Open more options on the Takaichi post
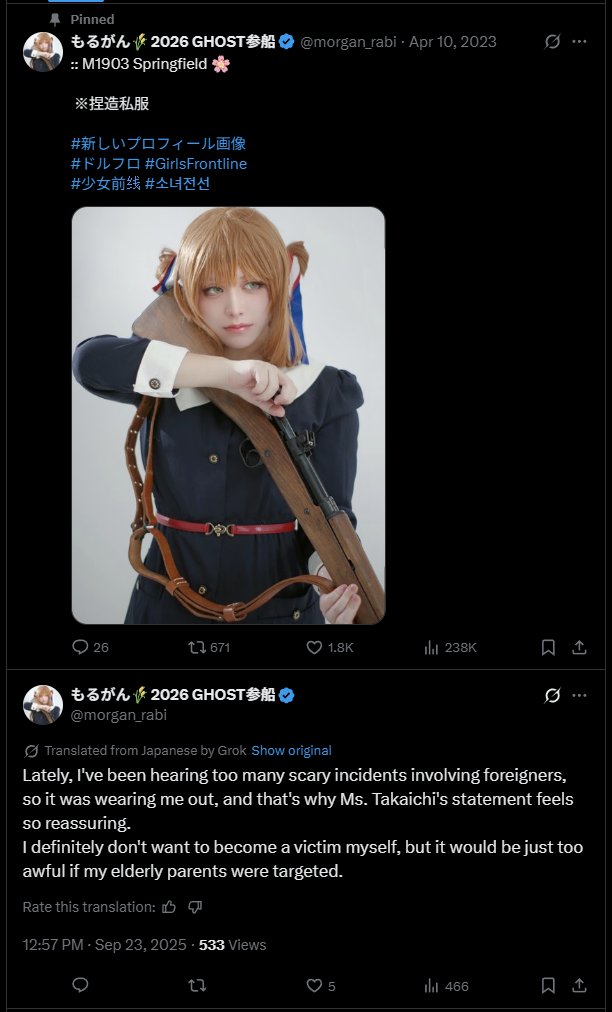Viewport: 612px width, 1012px height. [580, 695]
